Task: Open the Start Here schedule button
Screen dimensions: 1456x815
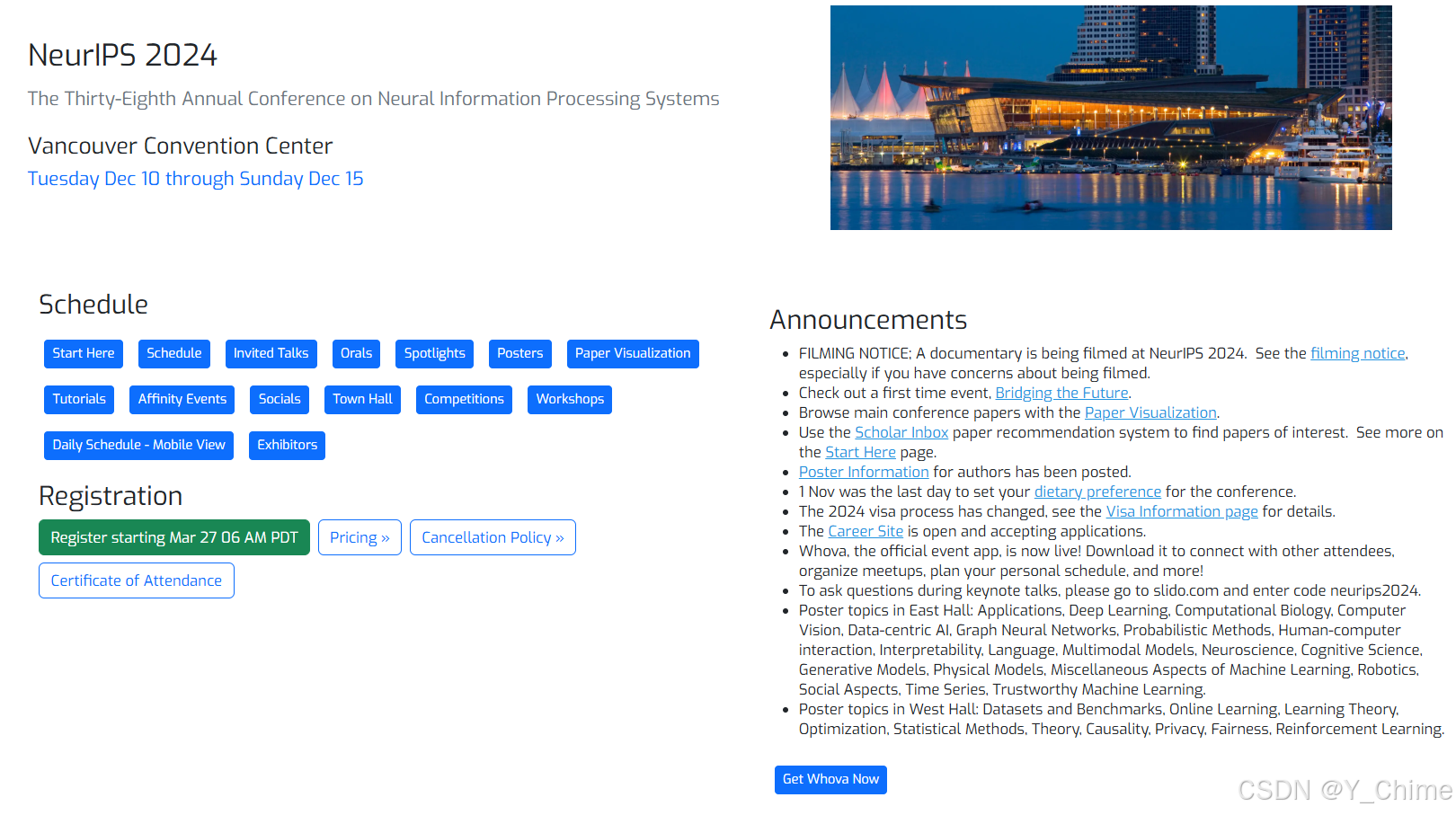Action: pos(84,353)
